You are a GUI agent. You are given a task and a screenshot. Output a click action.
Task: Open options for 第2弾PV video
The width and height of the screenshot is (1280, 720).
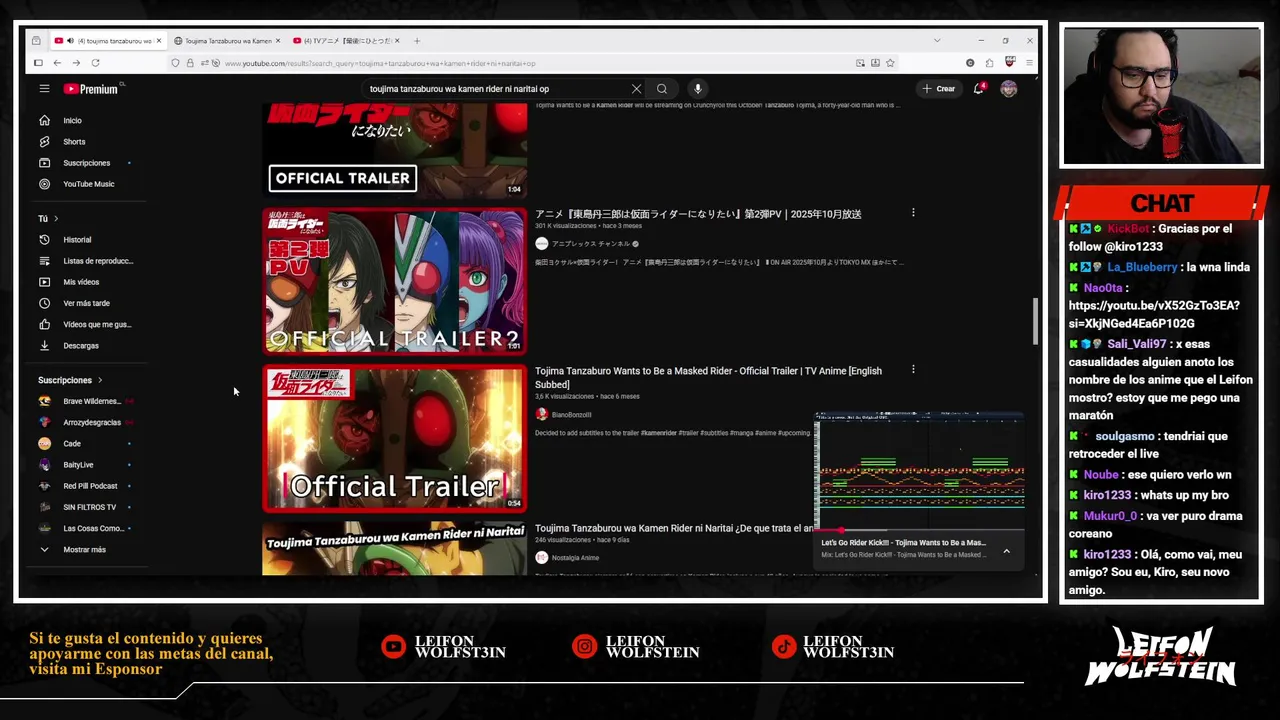913,213
